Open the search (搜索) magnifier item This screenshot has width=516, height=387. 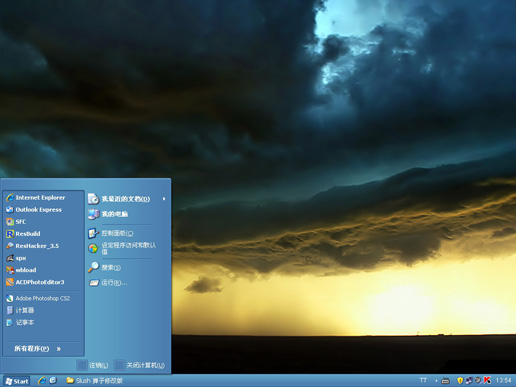(x=104, y=267)
